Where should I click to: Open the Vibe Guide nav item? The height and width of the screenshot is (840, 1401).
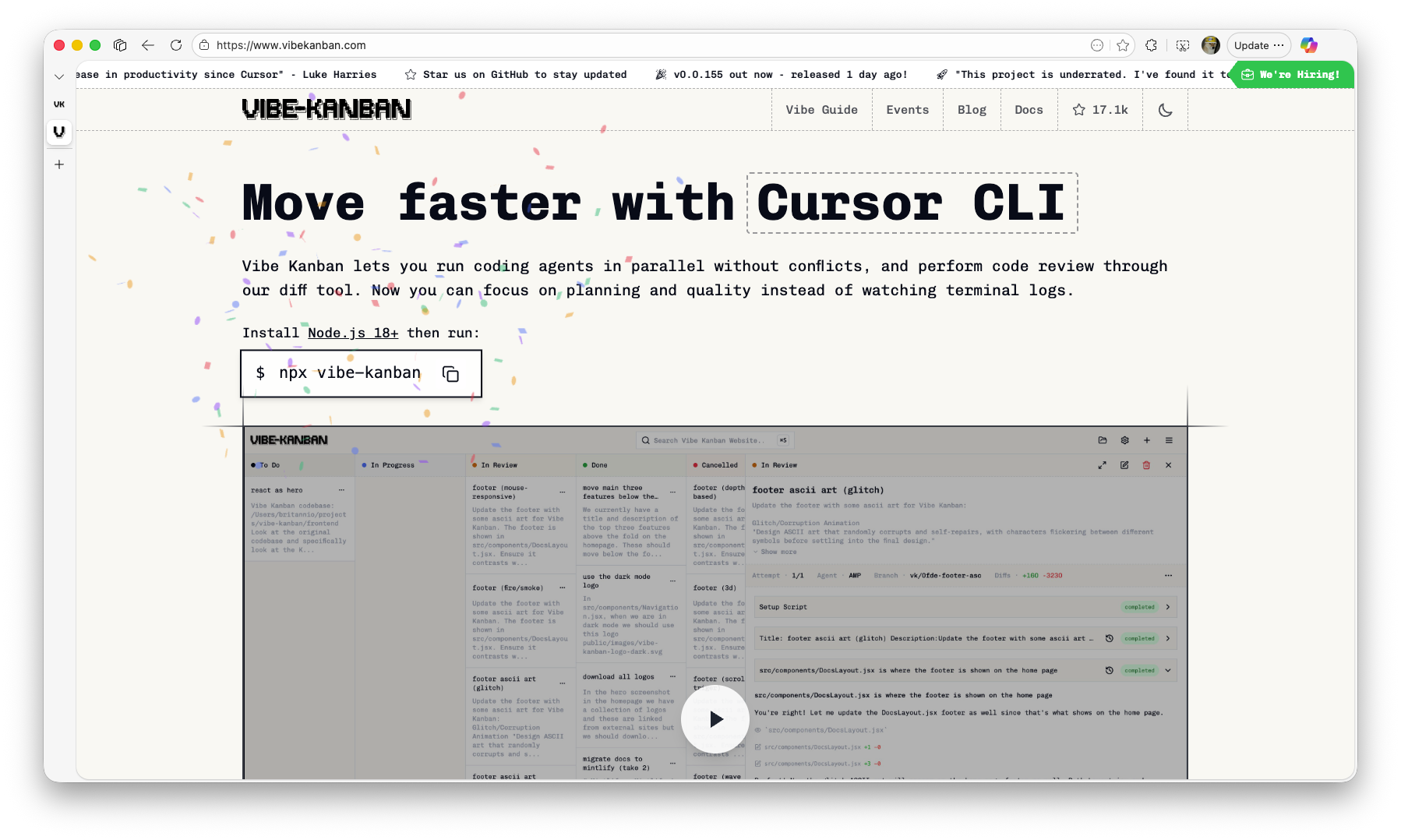(821, 110)
